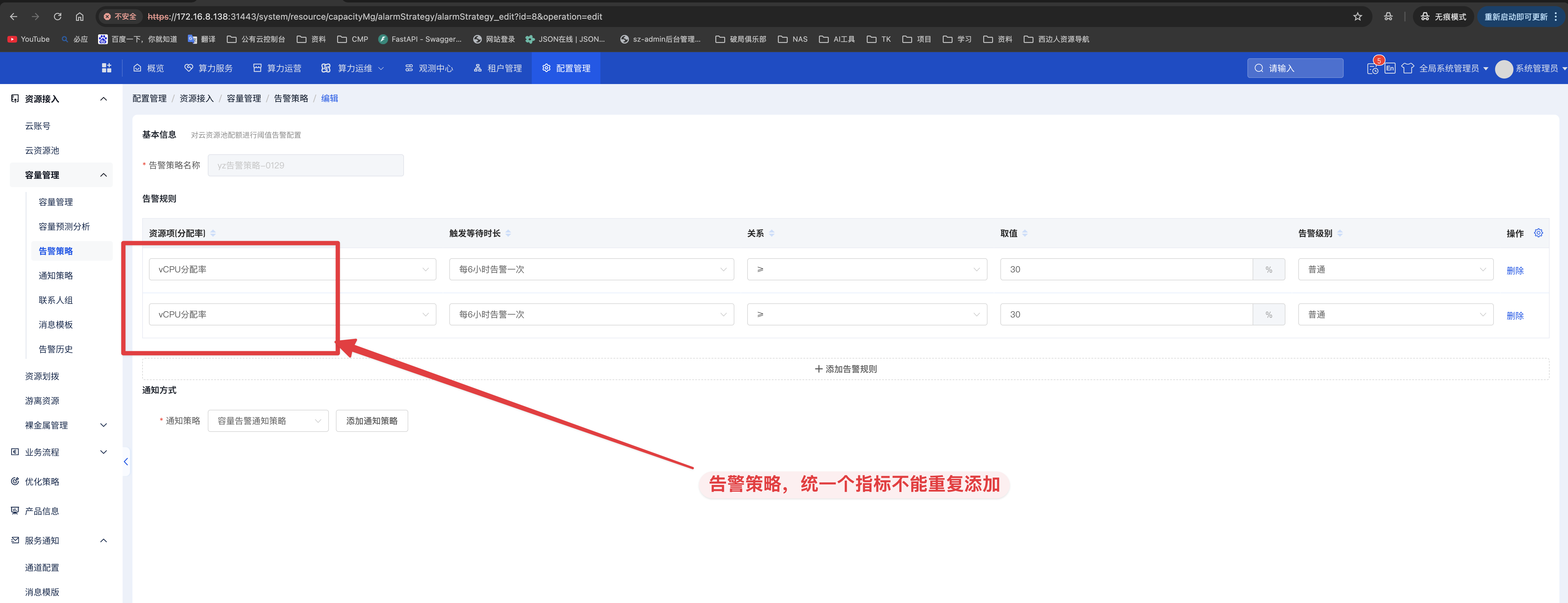Delete the second alarm rule row
This screenshot has width=1568, height=603.
click(x=1514, y=316)
